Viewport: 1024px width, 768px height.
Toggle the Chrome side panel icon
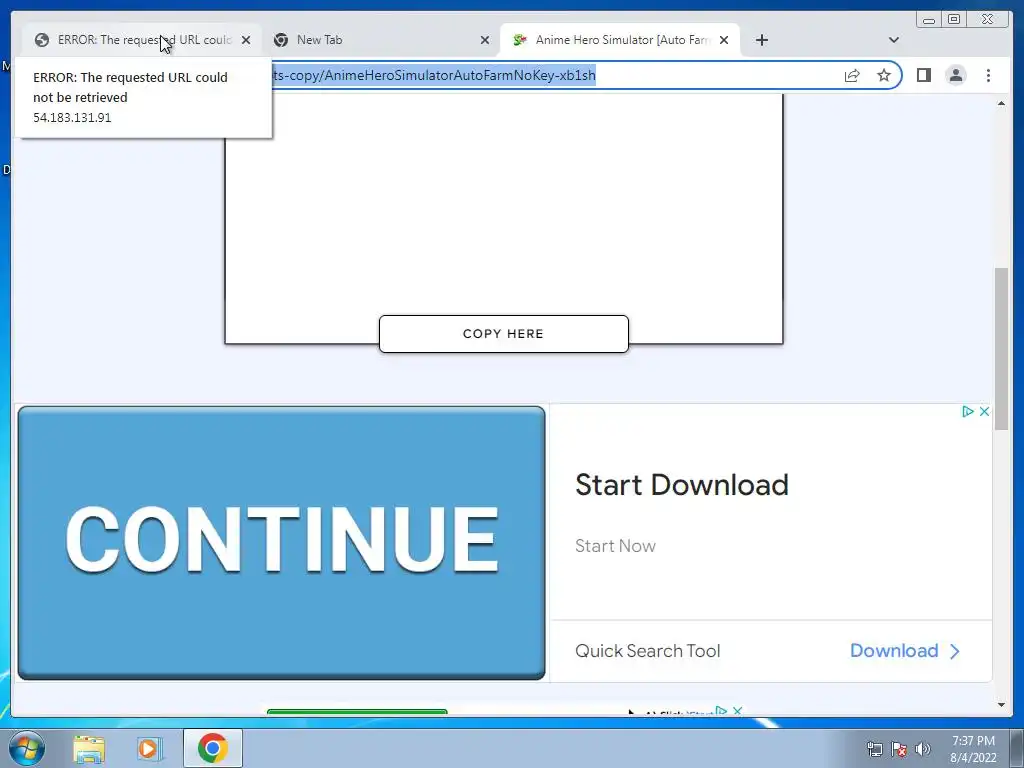(923, 75)
